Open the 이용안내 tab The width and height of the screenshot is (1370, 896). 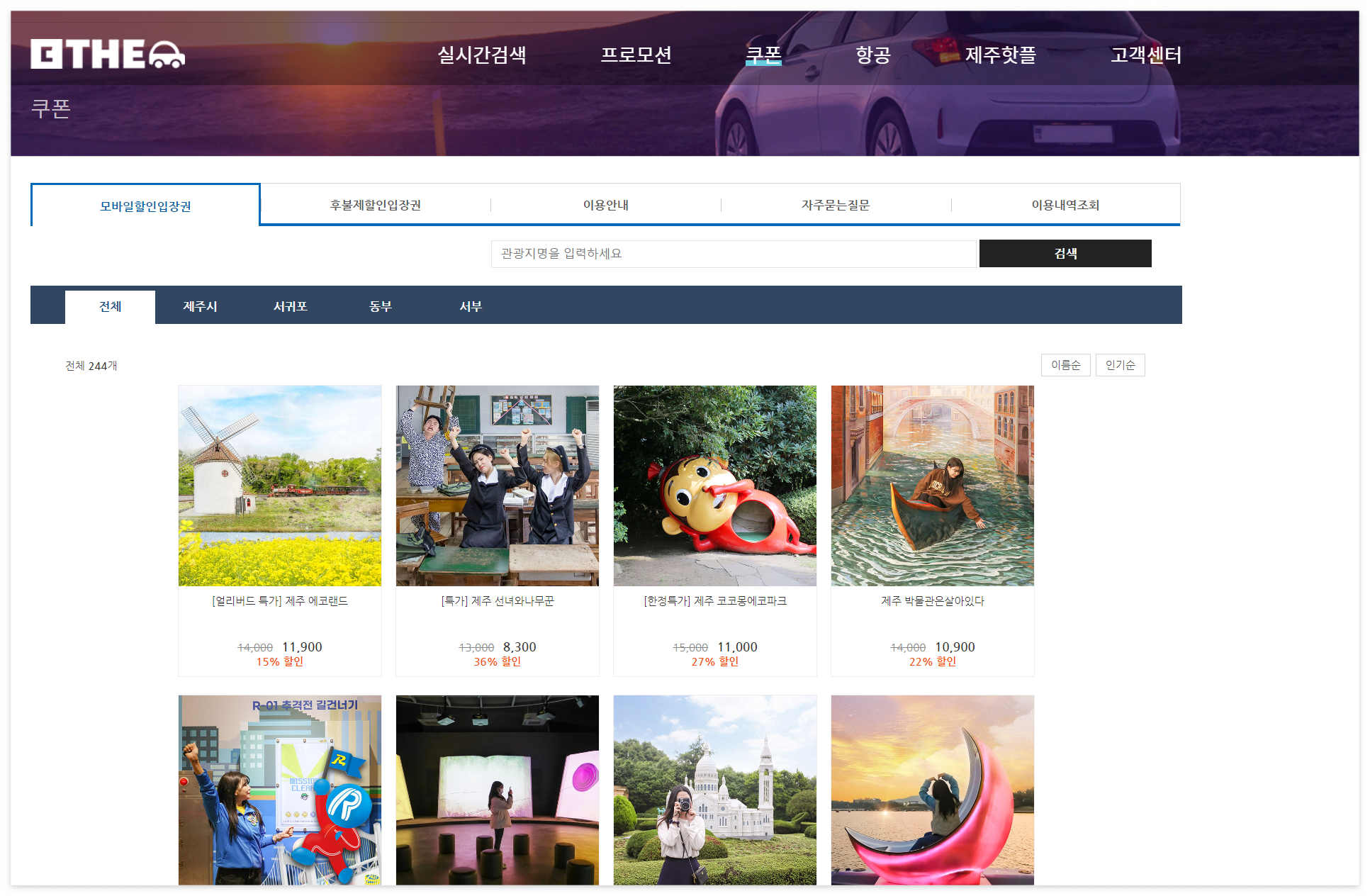coord(605,205)
